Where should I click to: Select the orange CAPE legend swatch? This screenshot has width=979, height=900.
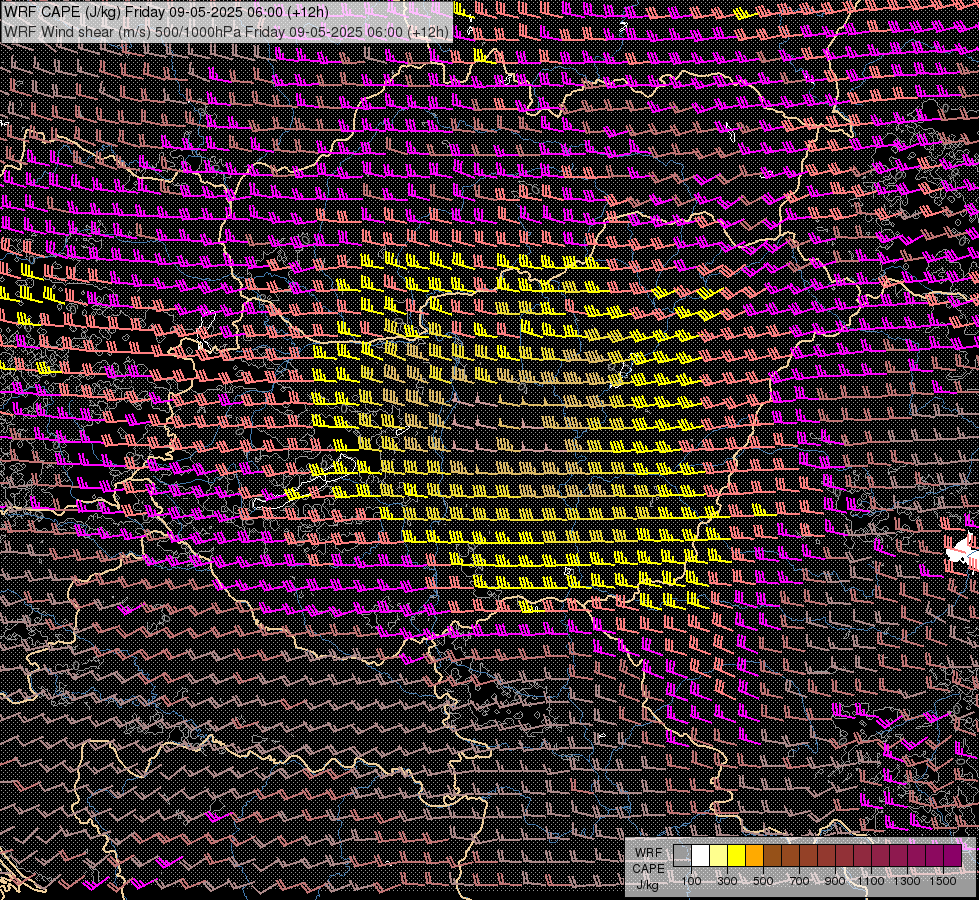754,856
